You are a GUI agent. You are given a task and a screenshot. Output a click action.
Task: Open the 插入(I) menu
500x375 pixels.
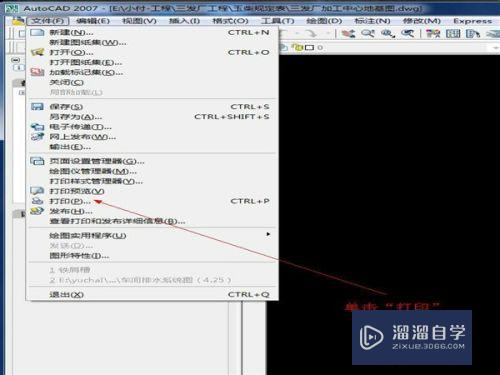click(184, 21)
